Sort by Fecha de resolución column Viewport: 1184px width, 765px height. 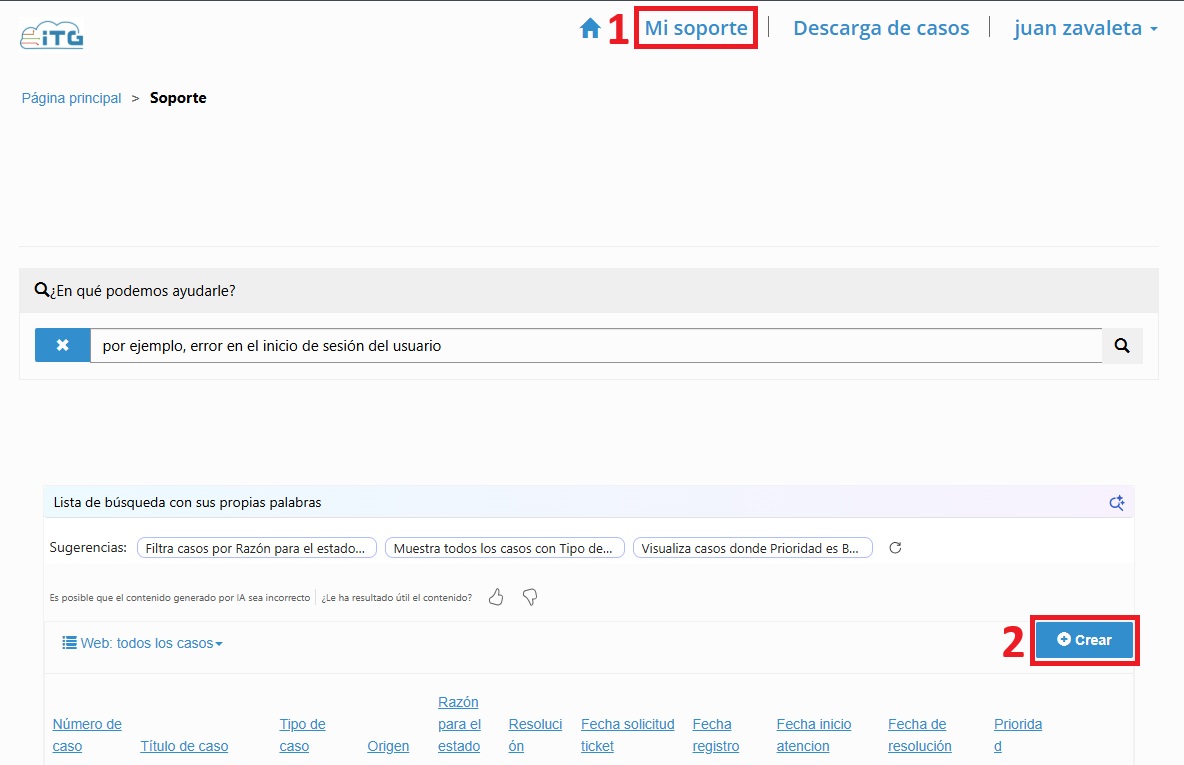pos(919,735)
